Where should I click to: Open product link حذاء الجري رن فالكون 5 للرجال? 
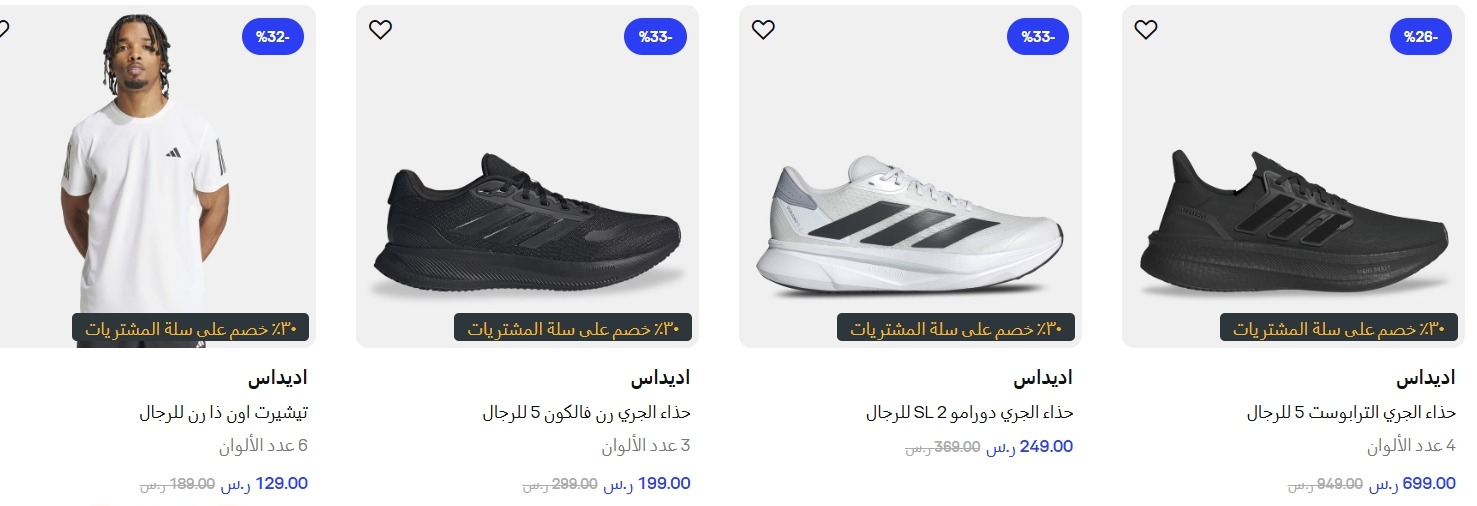pyautogui.click(x=586, y=412)
